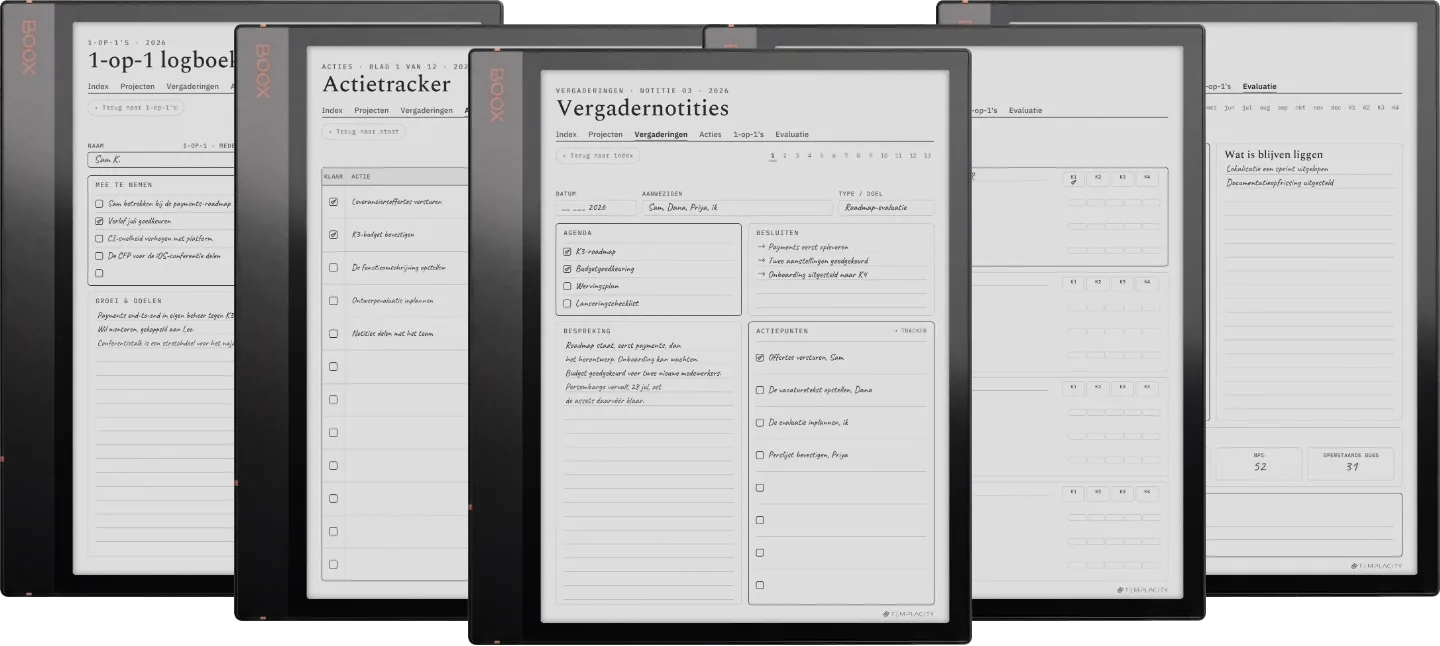Open the 1-op-1's tab in Vergadernotities

click(x=748, y=134)
